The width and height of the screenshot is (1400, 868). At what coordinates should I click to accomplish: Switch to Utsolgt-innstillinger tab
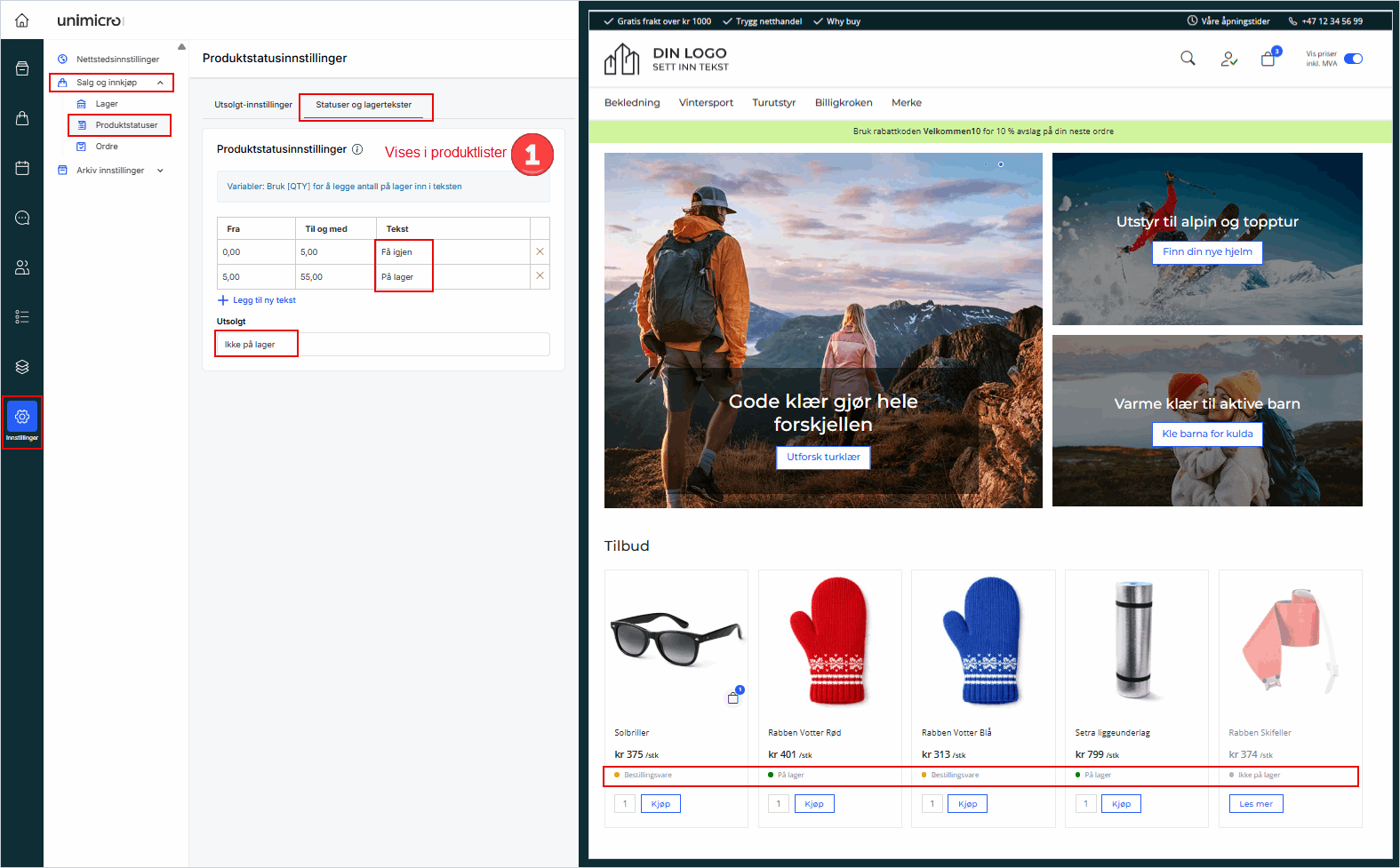[x=253, y=105]
